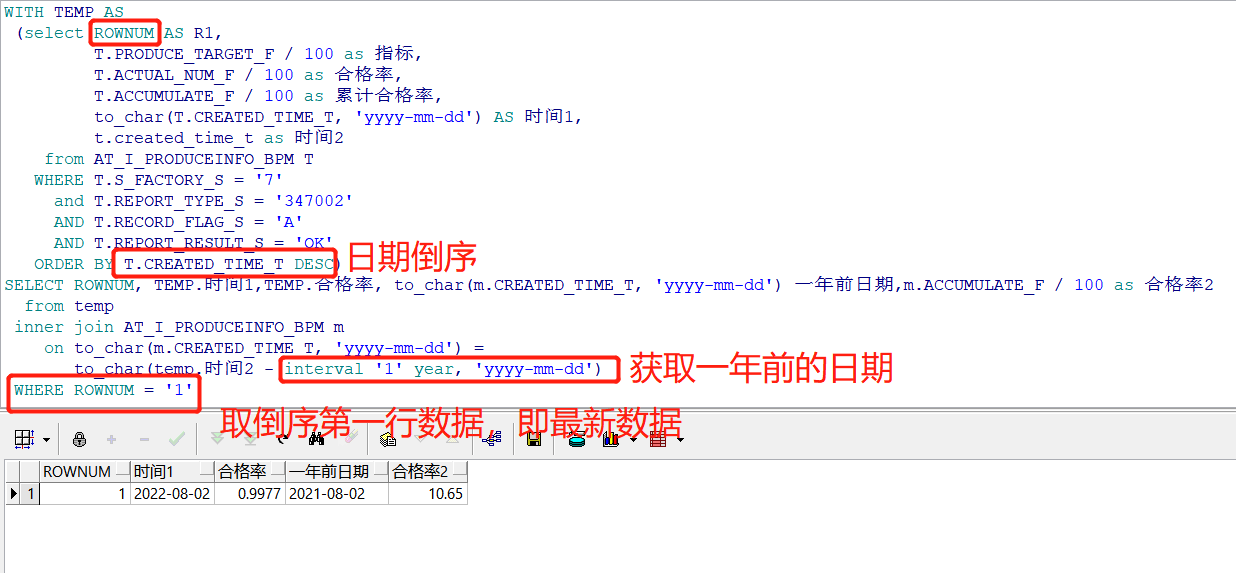Click the save floppy disk icon
Screen dimensions: 1236x573
point(533,438)
